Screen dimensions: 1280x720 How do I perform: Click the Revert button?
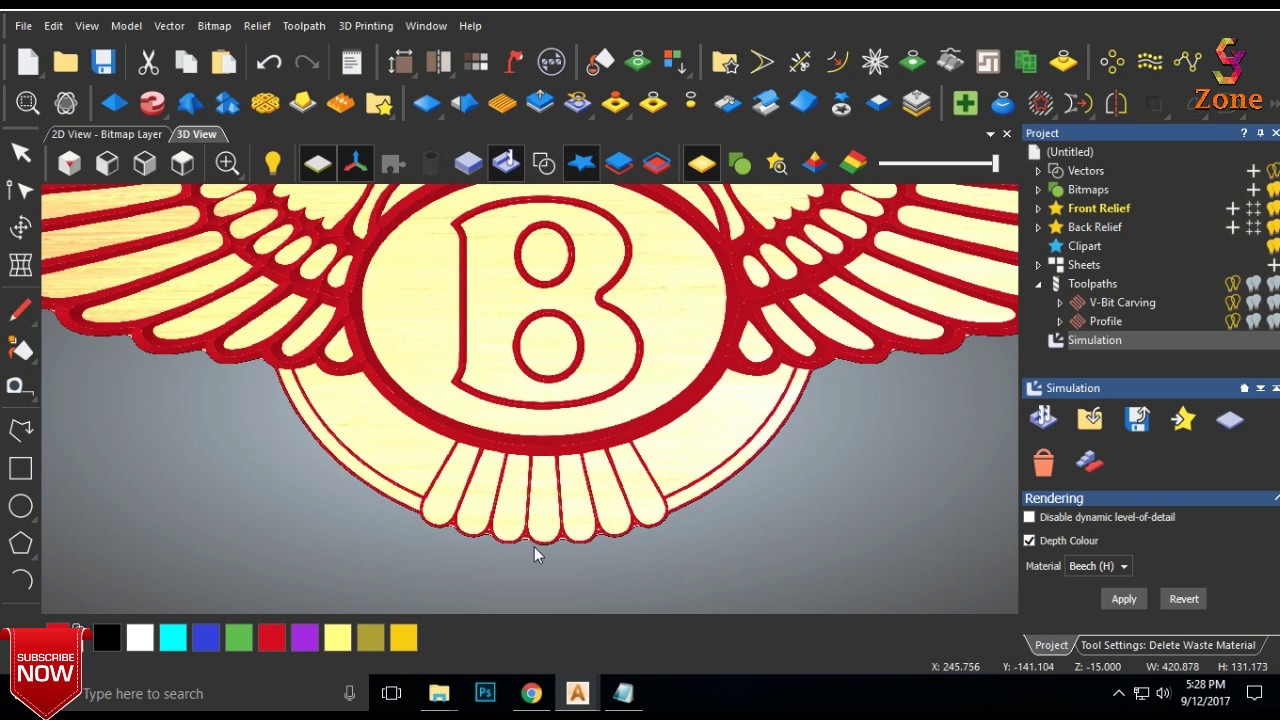click(x=1184, y=599)
